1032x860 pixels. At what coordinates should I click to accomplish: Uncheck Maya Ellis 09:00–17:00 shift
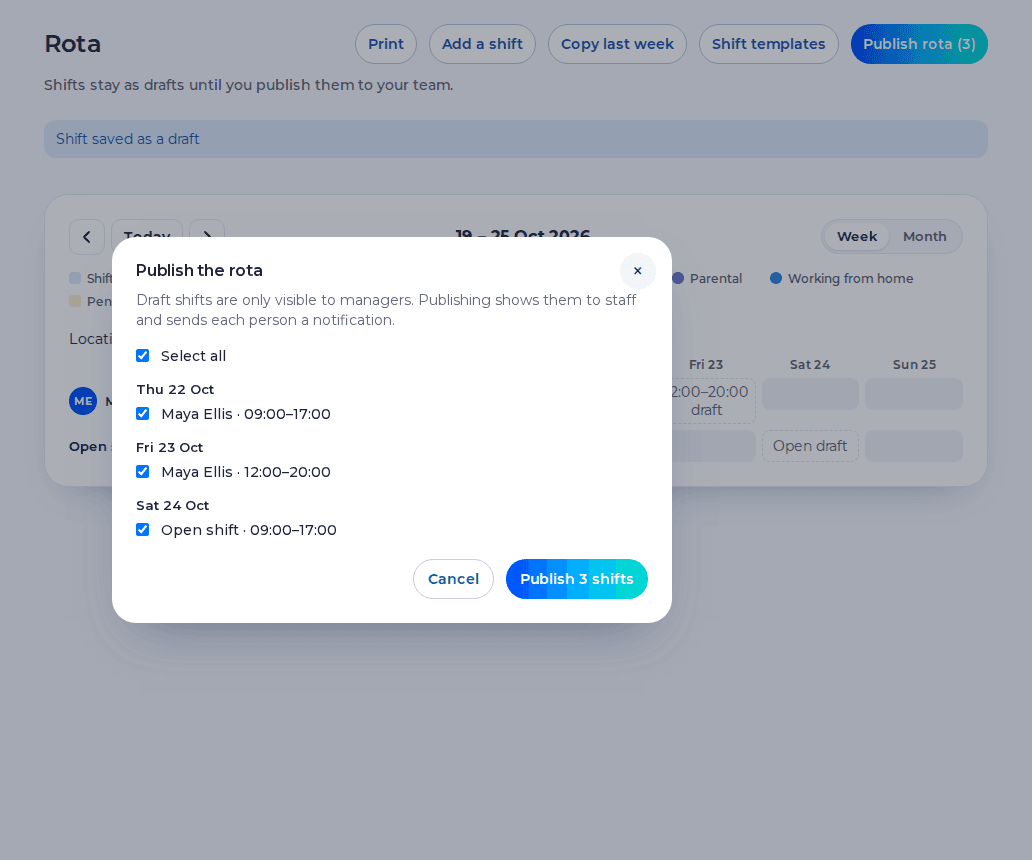pos(143,414)
